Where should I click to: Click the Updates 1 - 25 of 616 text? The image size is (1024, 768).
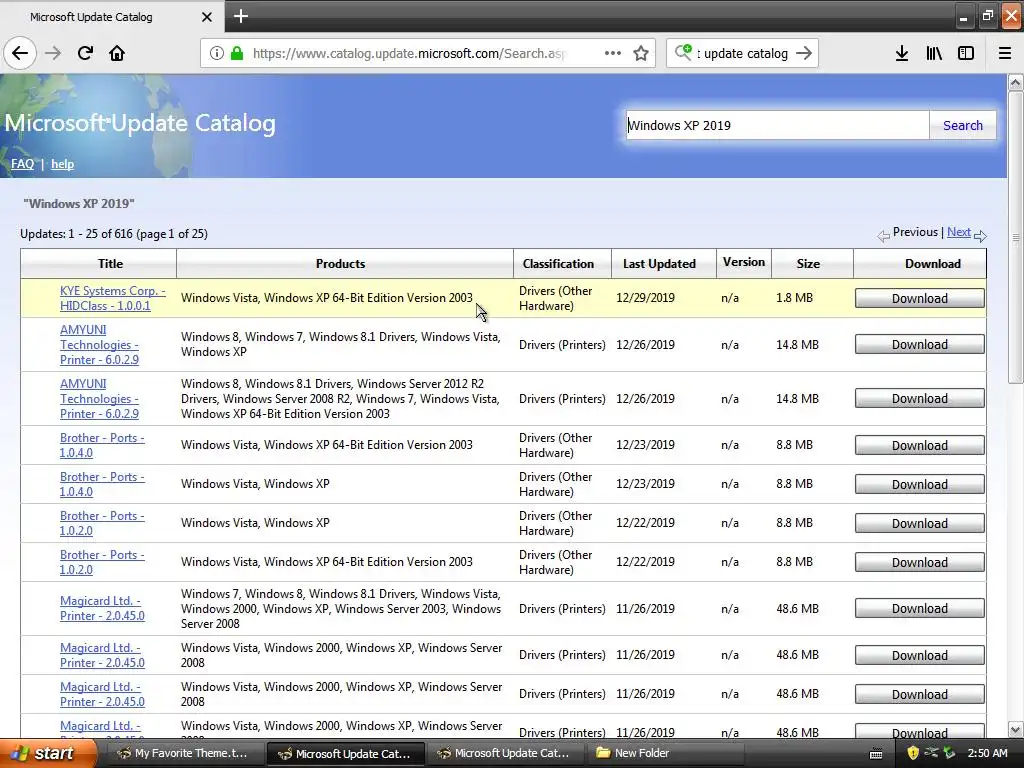coord(114,234)
